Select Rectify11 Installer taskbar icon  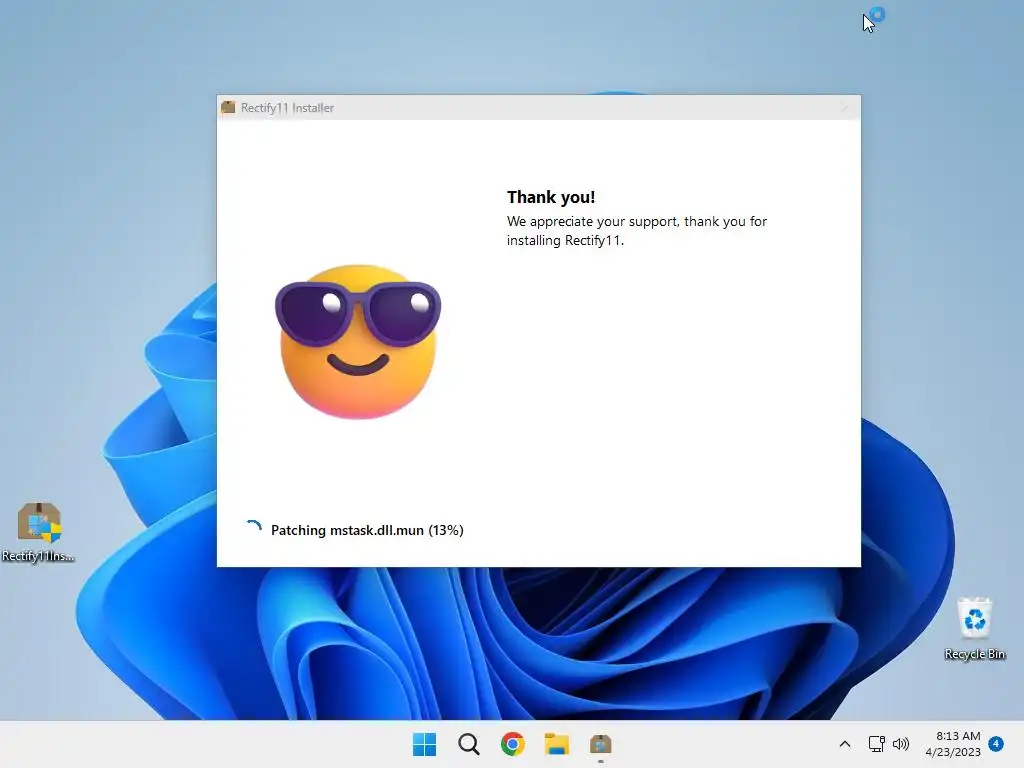coord(601,744)
